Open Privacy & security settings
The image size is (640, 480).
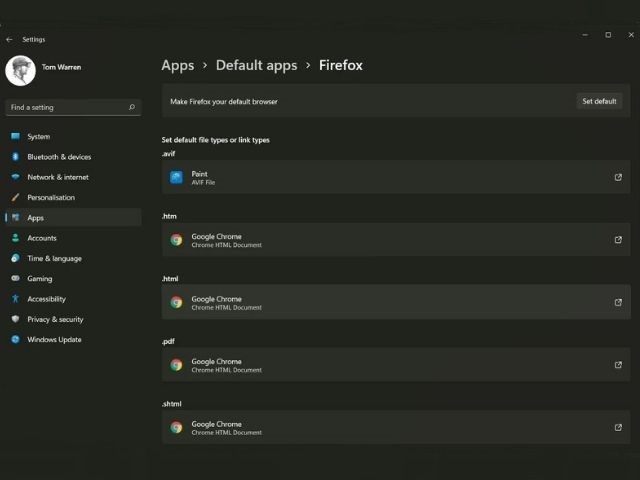pyautogui.click(x=55, y=319)
